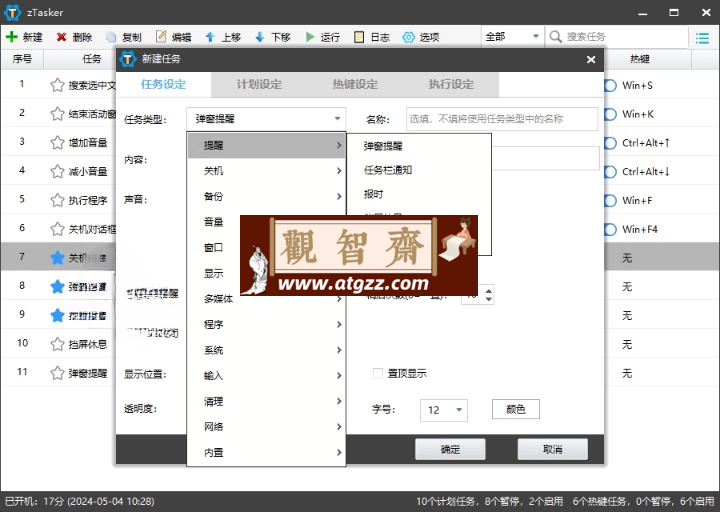Close the 新建任务 dialog
The height and width of the screenshot is (512, 720).
coord(591,59)
